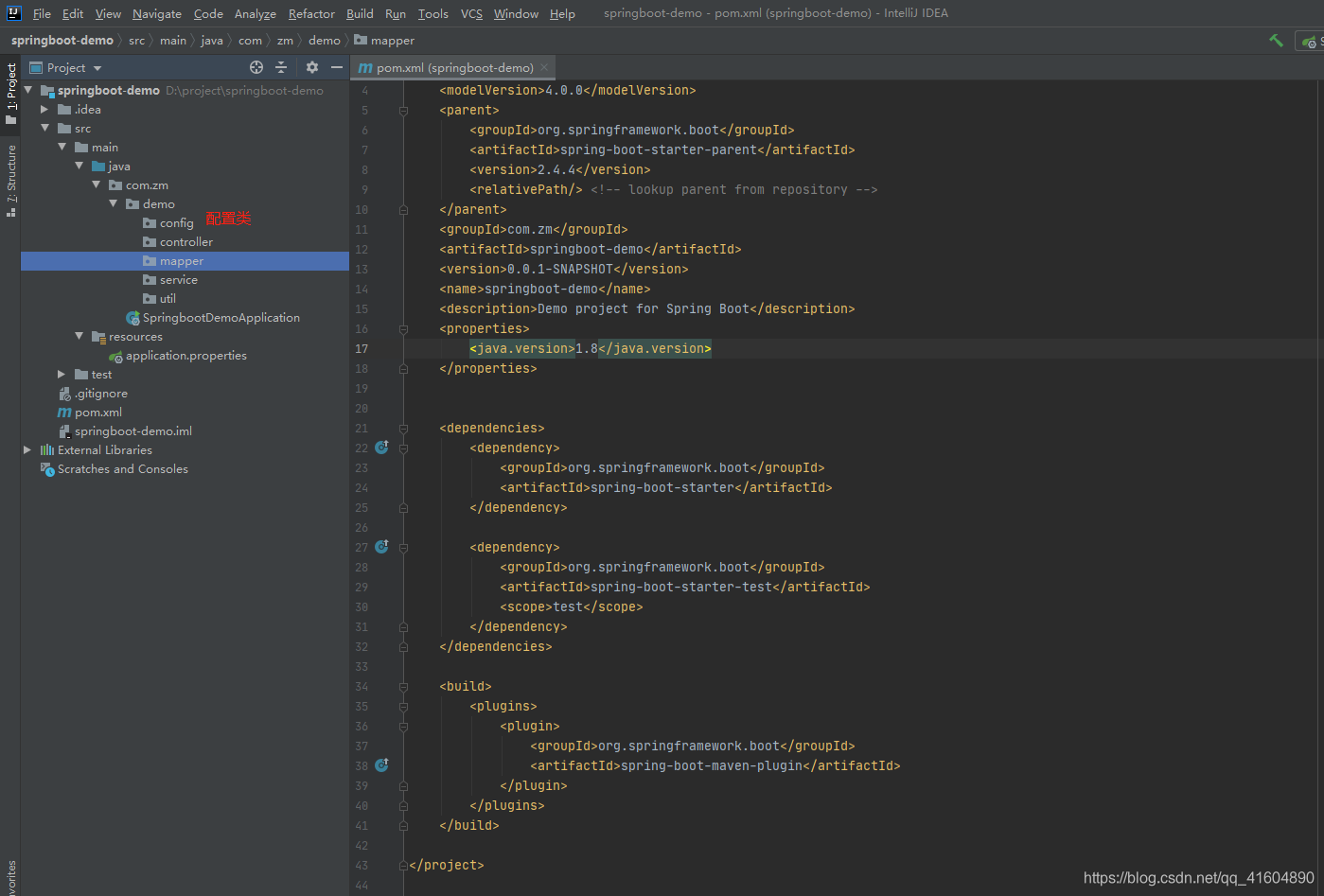Fold the build tag on line 34
This screenshot has height=896, width=1324.
[x=403, y=687]
